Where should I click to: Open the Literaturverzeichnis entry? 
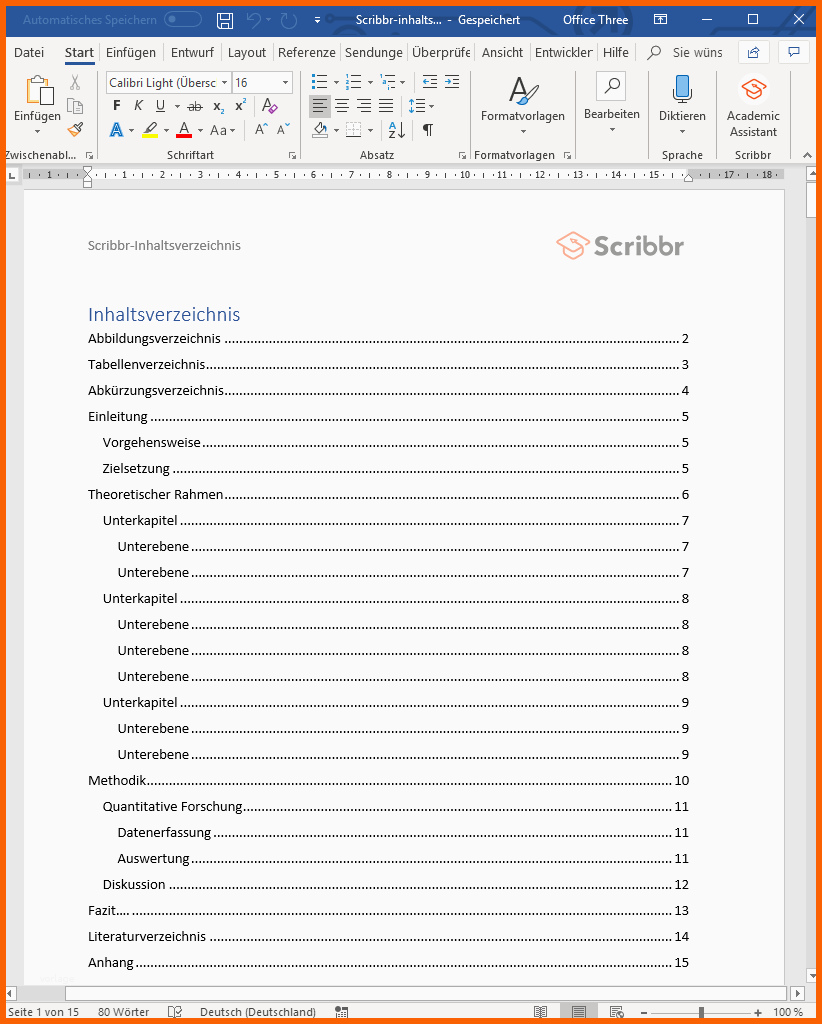click(x=388, y=936)
